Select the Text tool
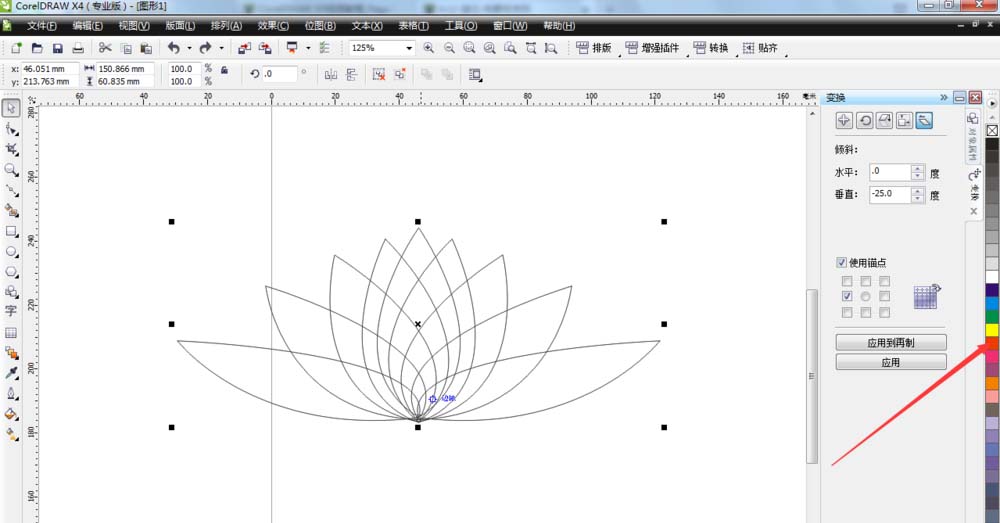The width and height of the screenshot is (1000, 523). tap(11, 311)
